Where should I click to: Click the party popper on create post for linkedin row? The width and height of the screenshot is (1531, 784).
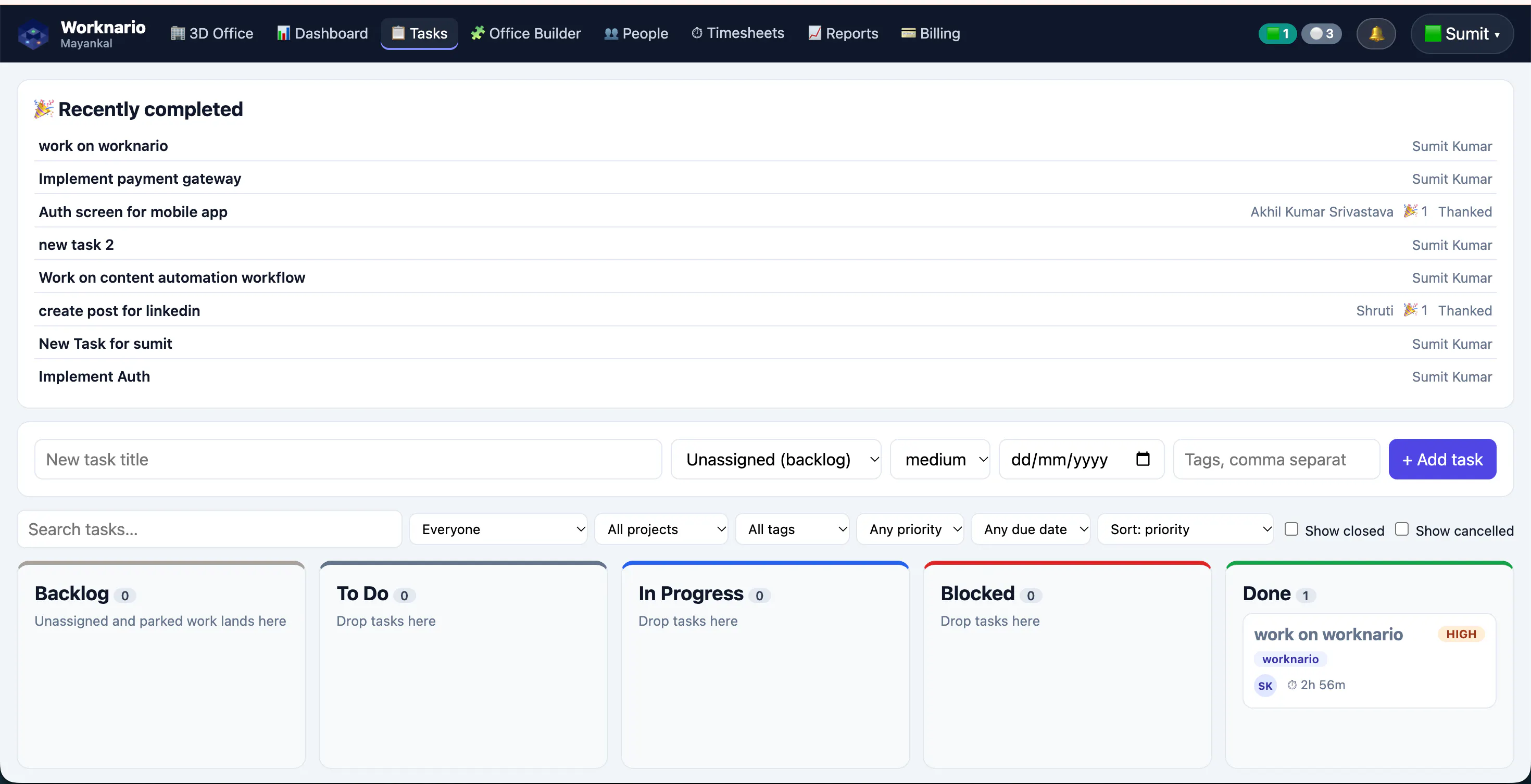point(1410,309)
